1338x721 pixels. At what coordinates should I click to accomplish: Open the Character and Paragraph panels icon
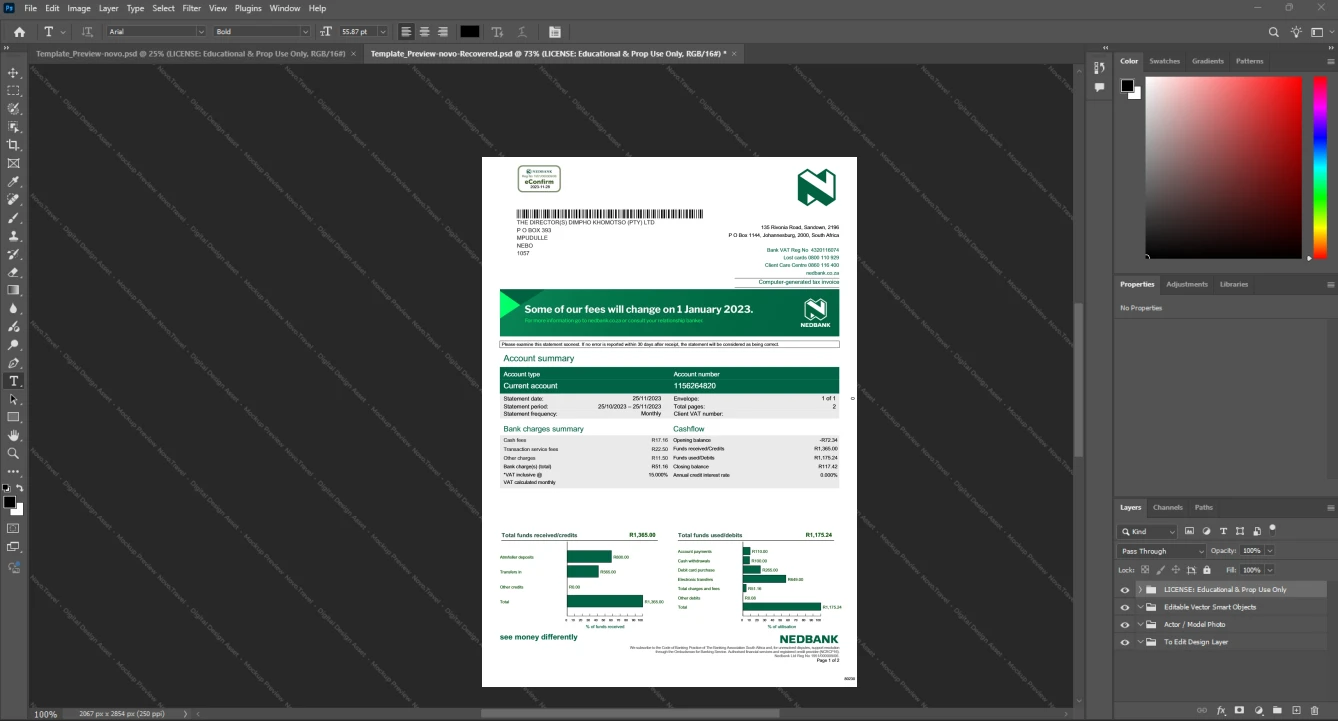pos(555,32)
